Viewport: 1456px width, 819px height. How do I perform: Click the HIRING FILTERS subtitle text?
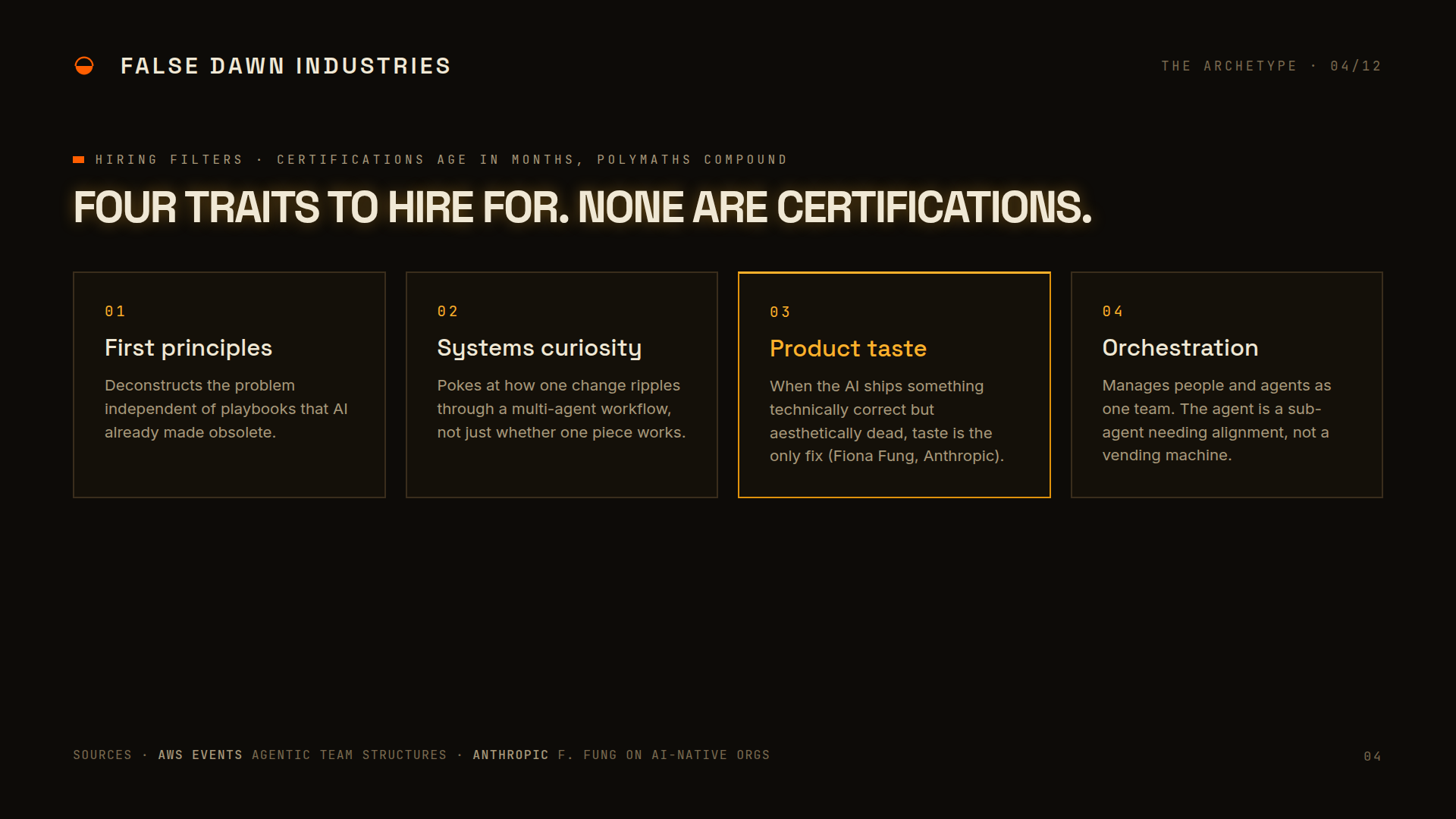tap(441, 159)
